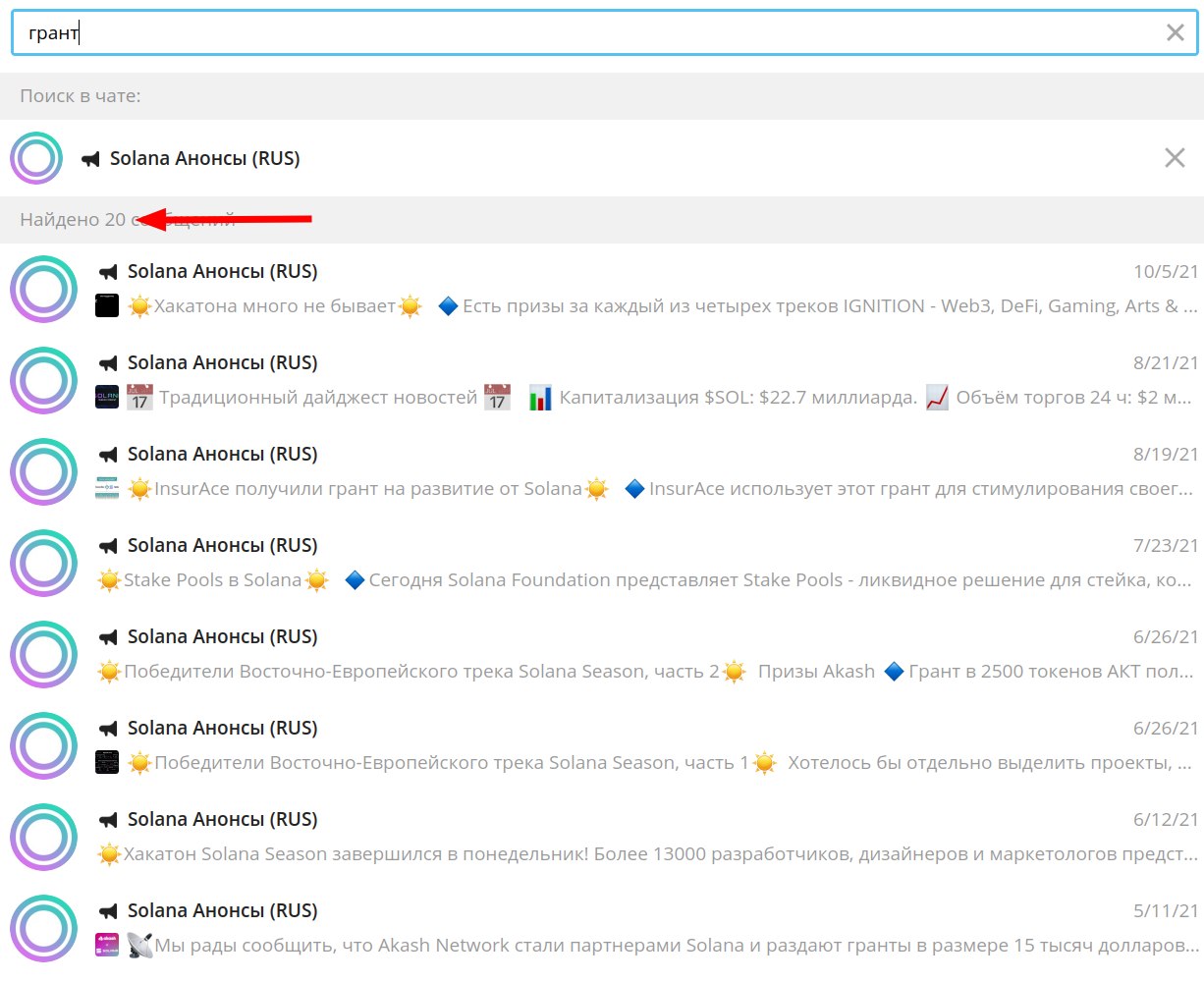Screen dimensions: 1204x982
Task: Click the avatar of the 7/23/21 result
Action: (43, 563)
